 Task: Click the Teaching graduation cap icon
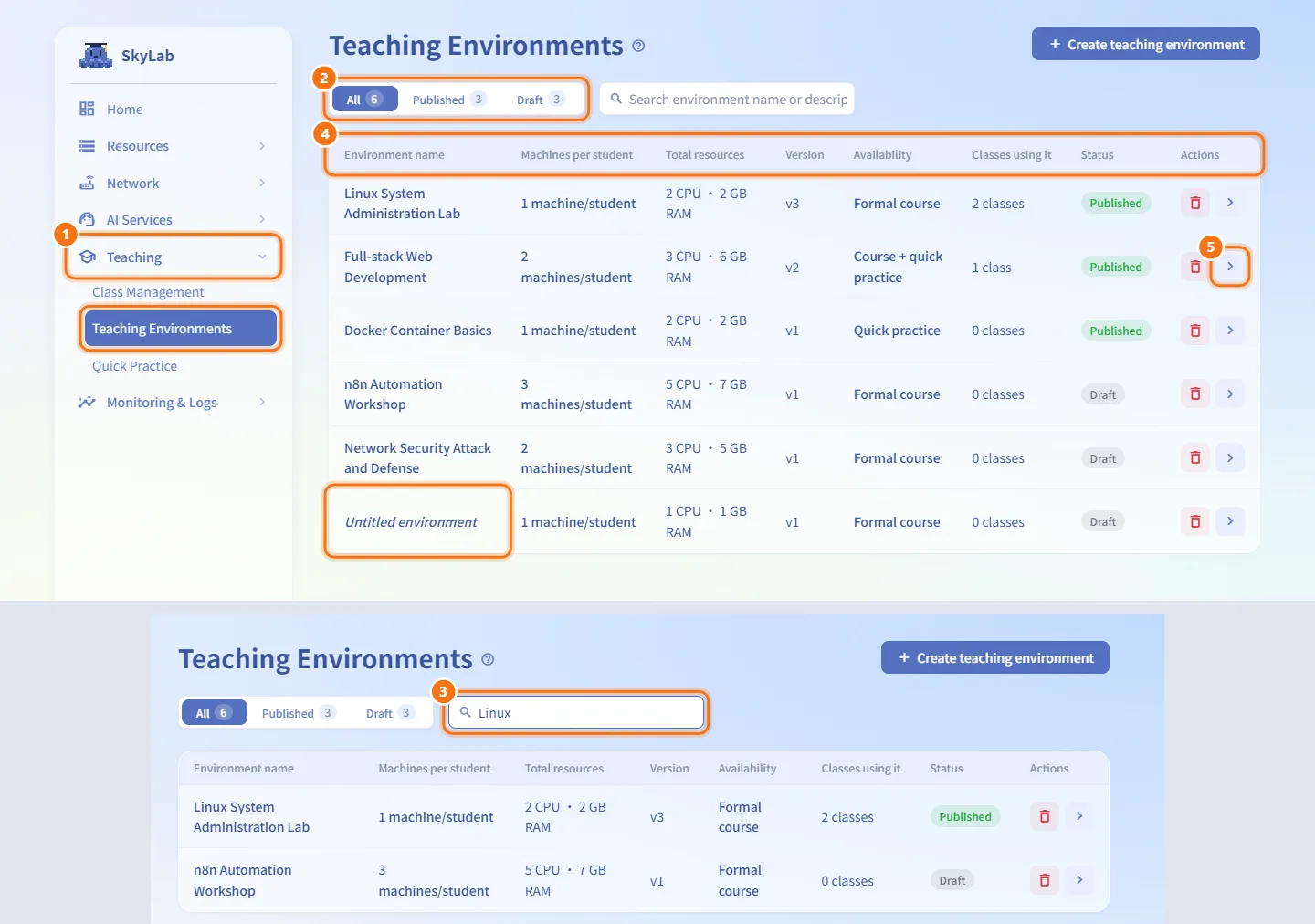(88, 257)
